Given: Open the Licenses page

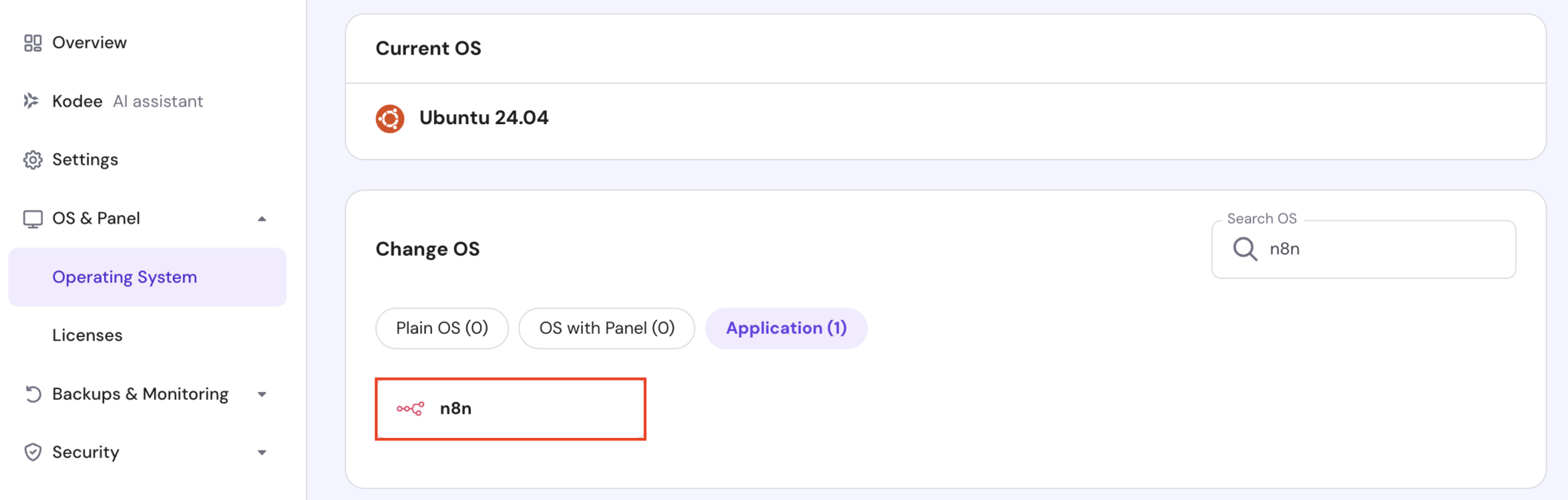Looking at the screenshot, I should pyautogui.click(x=87, y=335).
